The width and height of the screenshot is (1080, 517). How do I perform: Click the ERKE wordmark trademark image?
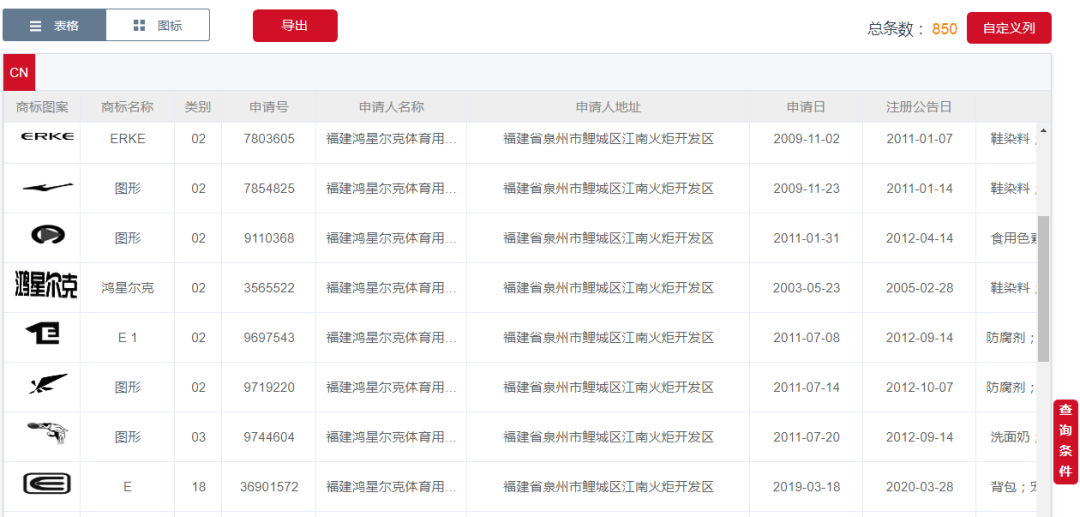coord(48,136)
